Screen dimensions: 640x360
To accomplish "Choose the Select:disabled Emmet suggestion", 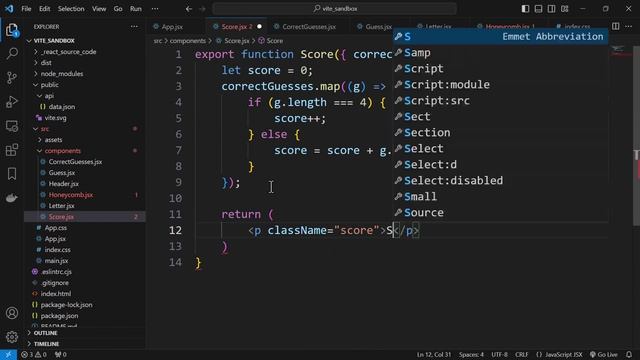I will tap(500, 180).
